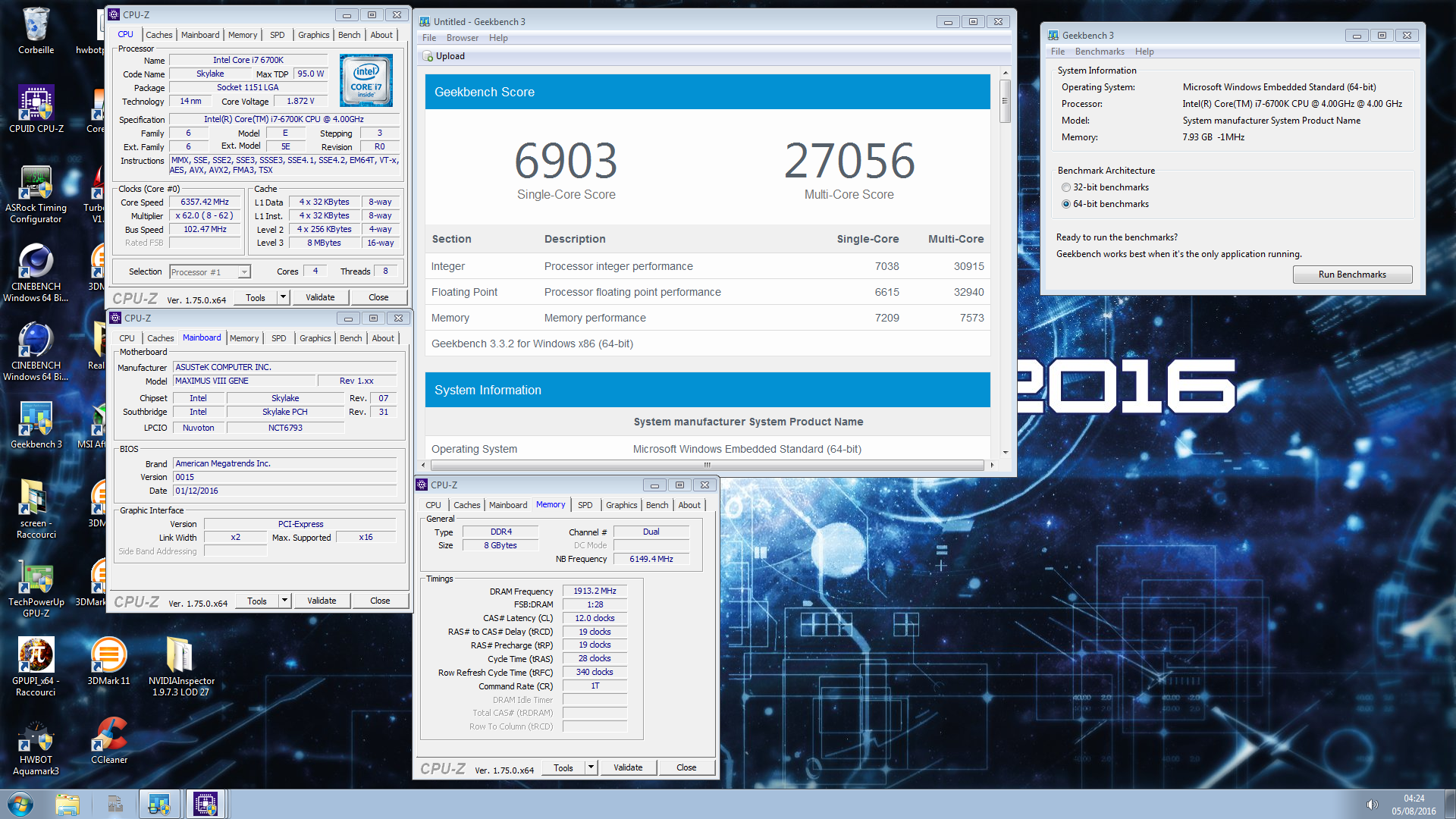Click the BIOS Date field 01/12/2016
This screenshot has height=819, width=1456.
click(285, 491)
